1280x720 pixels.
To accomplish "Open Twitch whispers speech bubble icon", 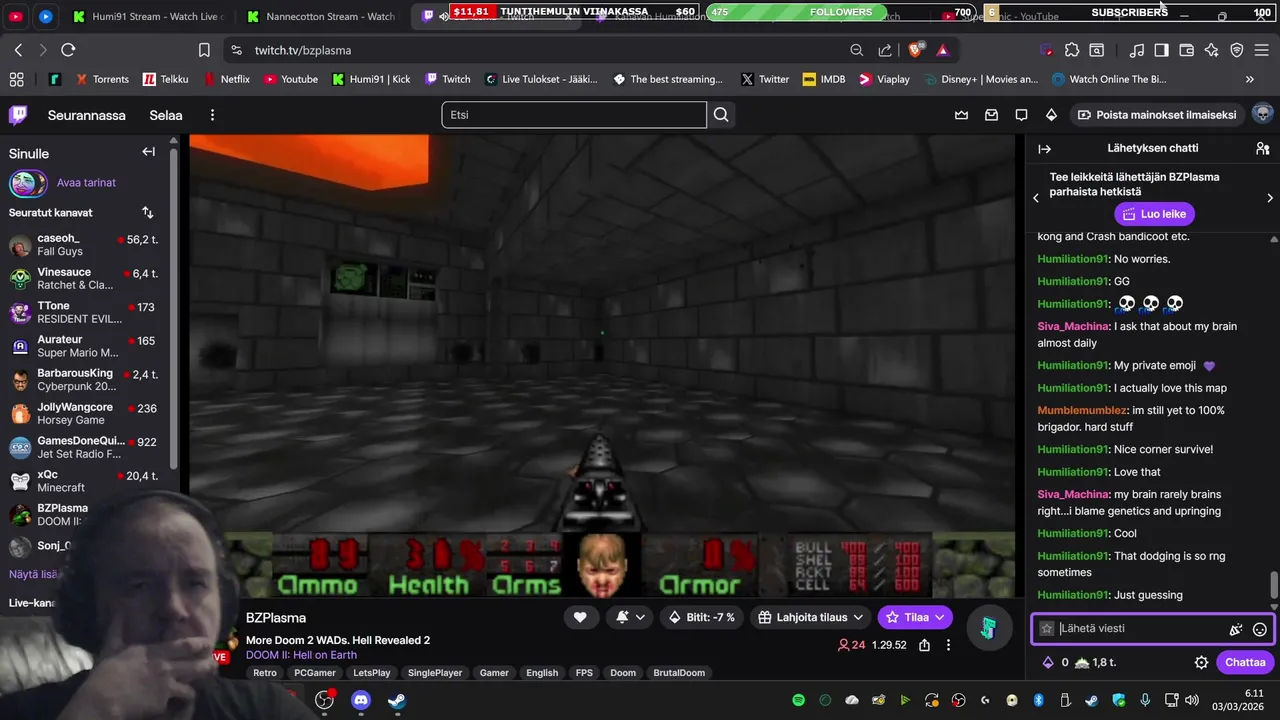I will click(x=1021, y=115).
